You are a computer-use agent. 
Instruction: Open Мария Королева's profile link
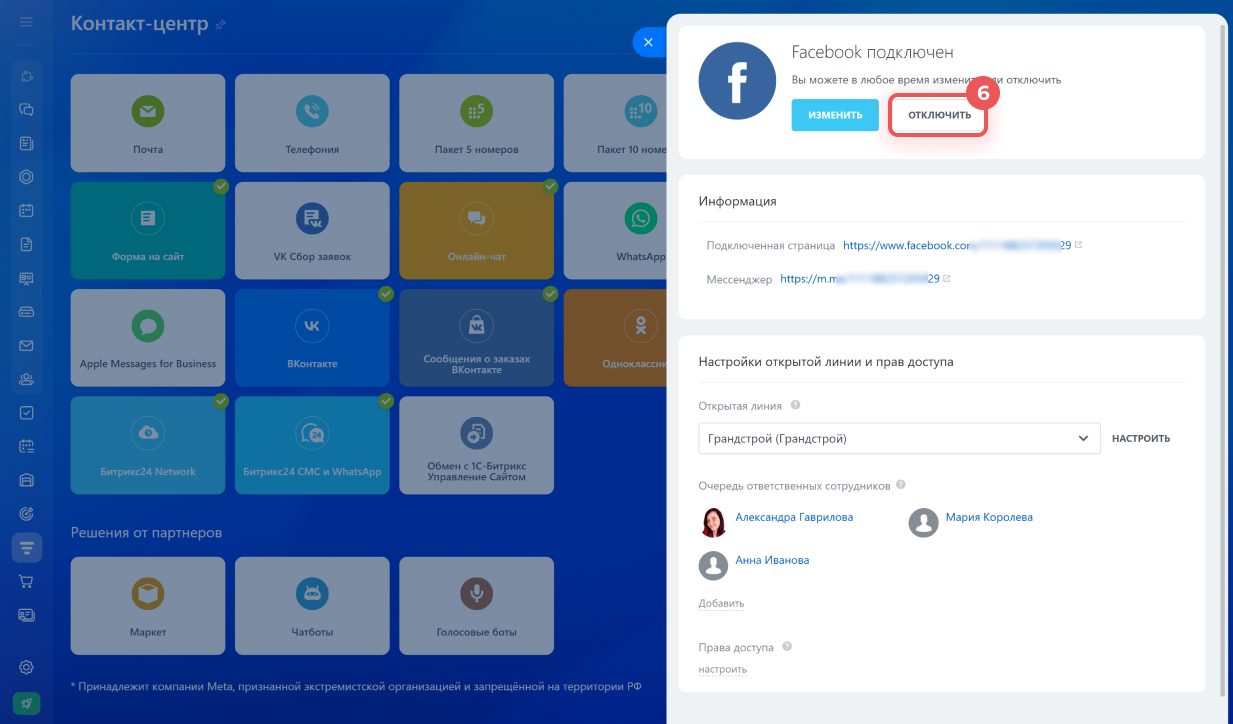pos(989,518)
